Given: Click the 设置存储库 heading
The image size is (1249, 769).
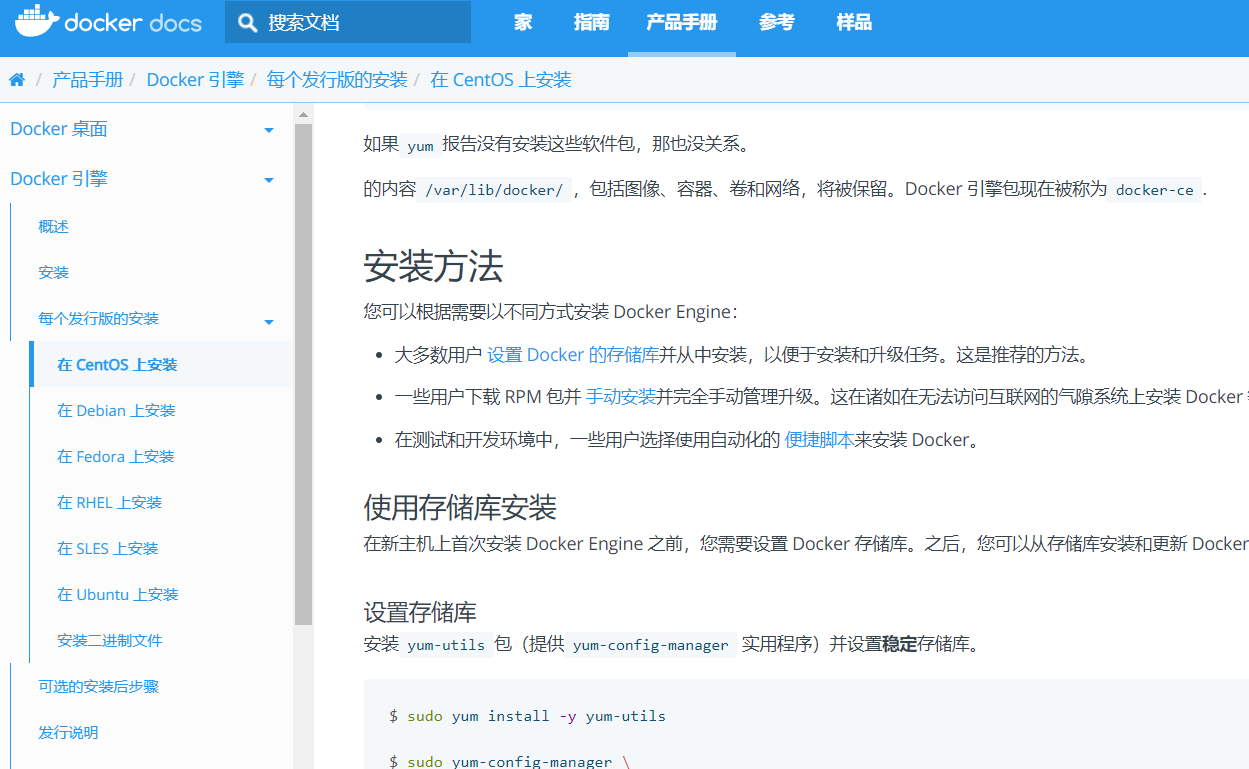Looking at the screenshot, I should [420, 612].
